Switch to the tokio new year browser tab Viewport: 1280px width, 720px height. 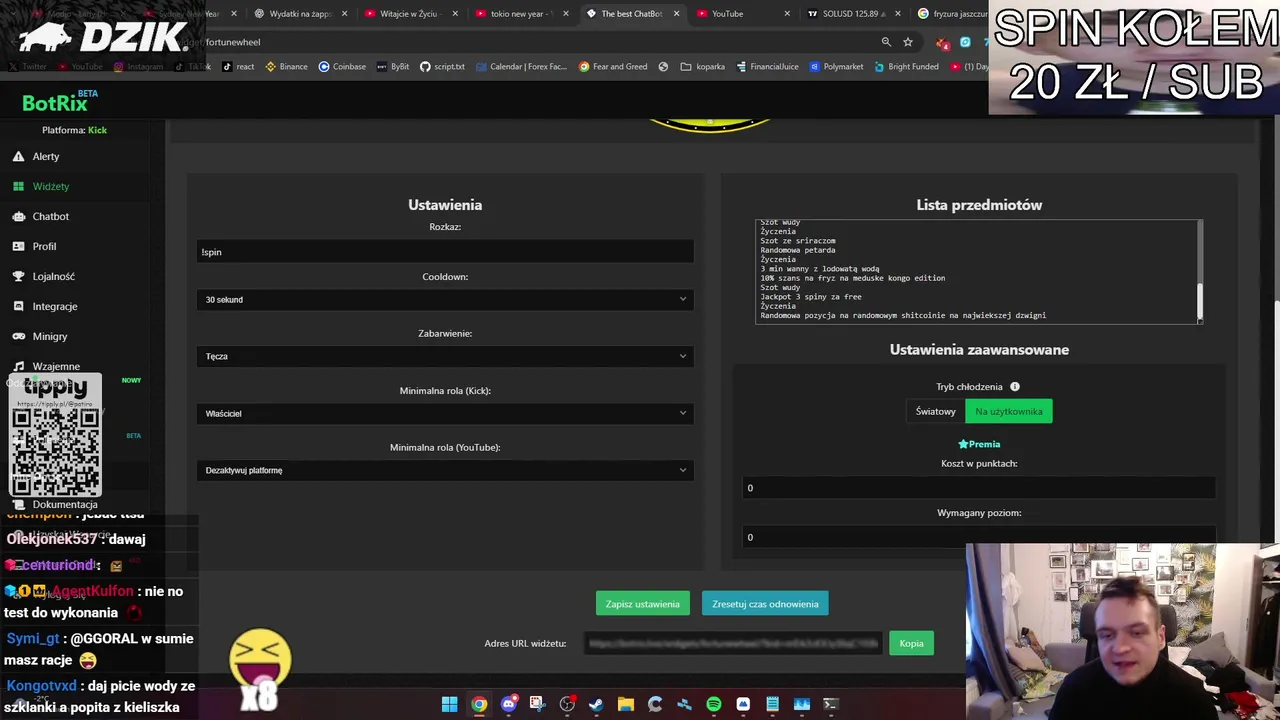click(x=520, y=14)
